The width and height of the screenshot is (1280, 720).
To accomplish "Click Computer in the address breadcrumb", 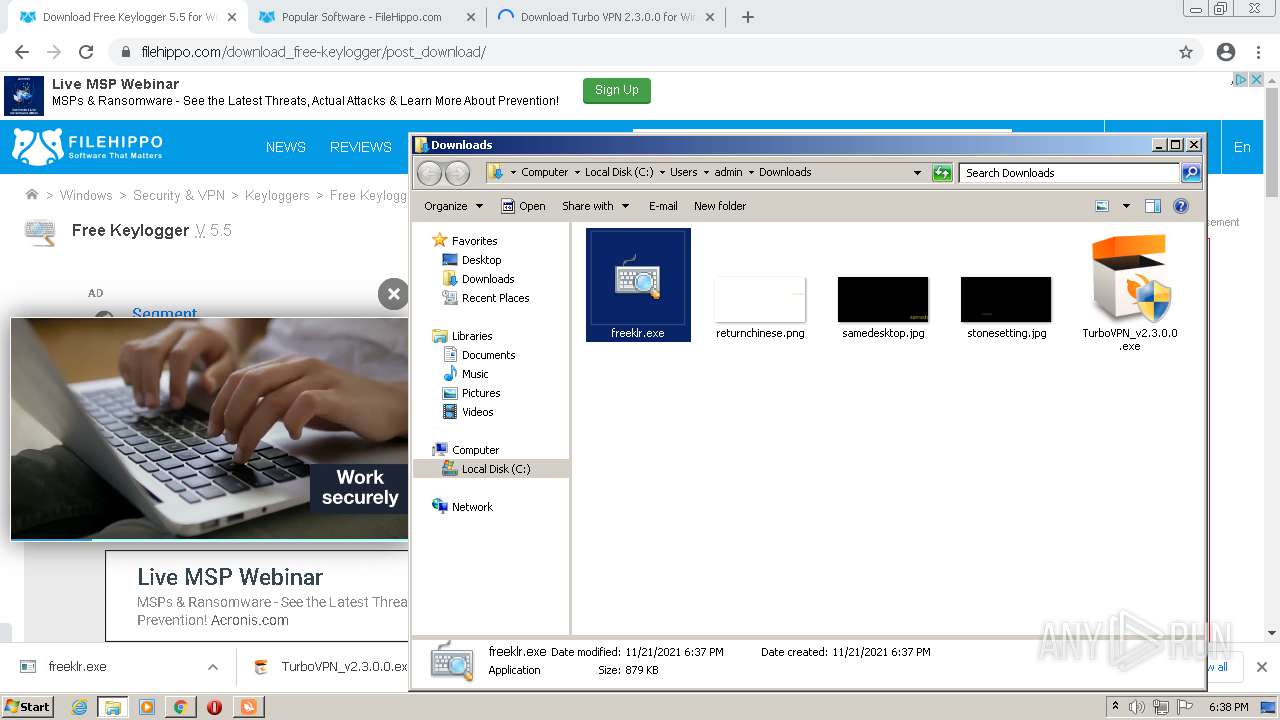I will tap(544, 172).
